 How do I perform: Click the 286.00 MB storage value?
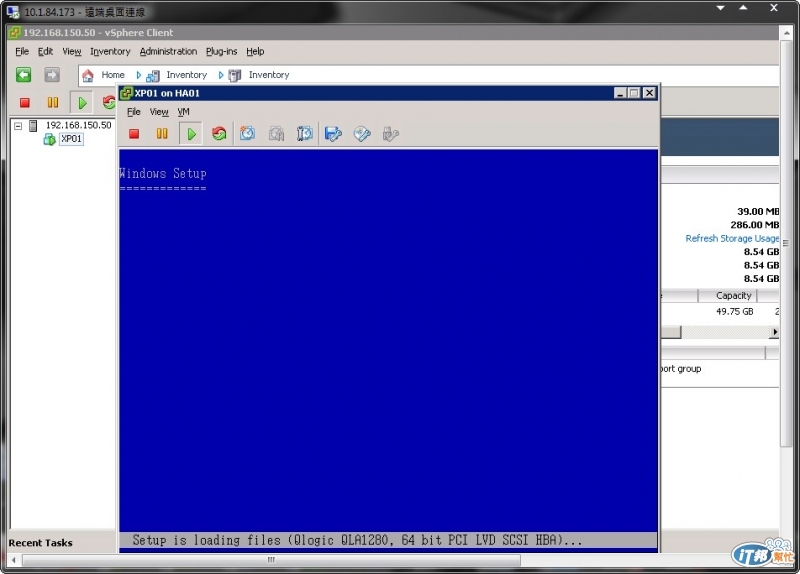coord(755,225)
